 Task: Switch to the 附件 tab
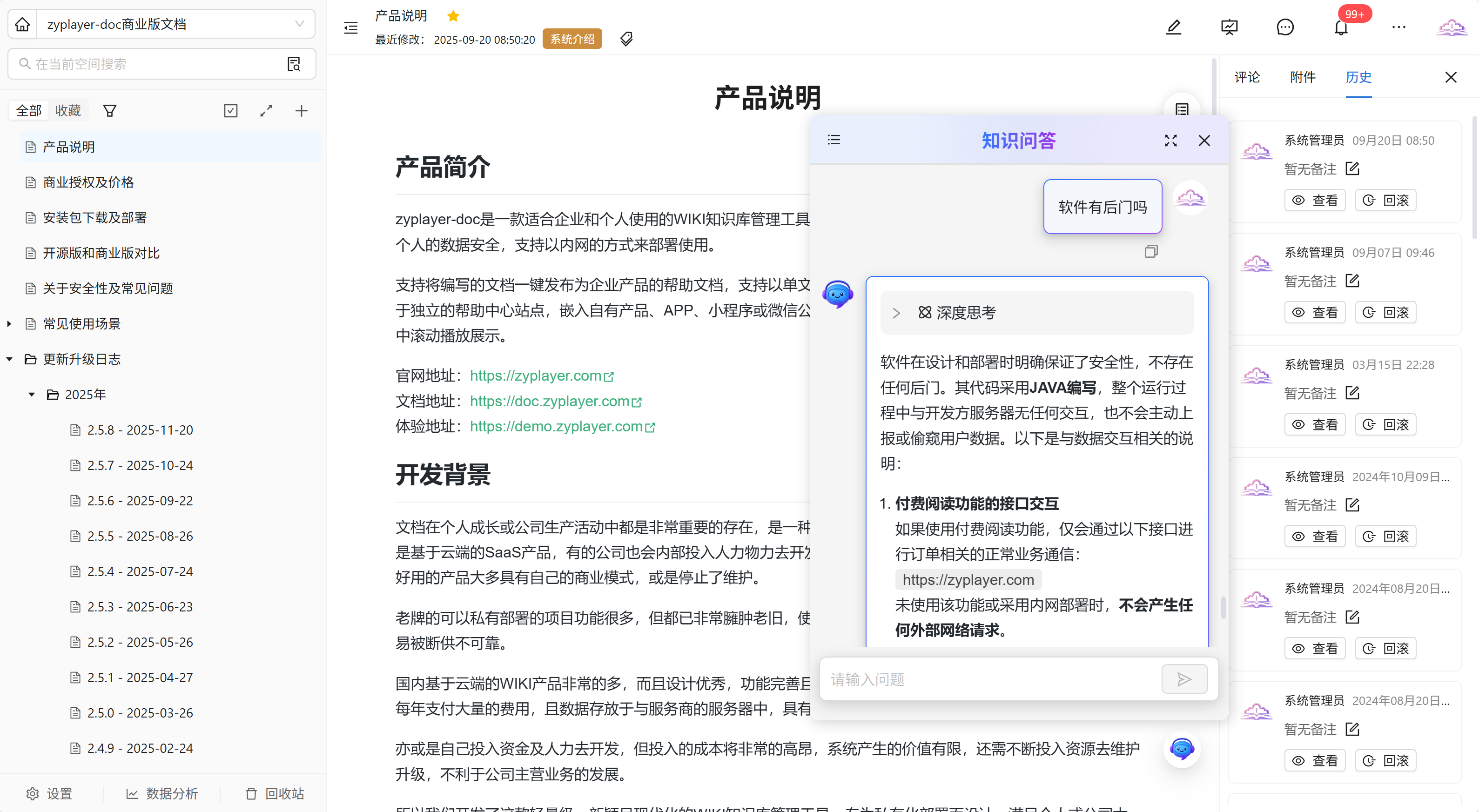pos(1302,78)
